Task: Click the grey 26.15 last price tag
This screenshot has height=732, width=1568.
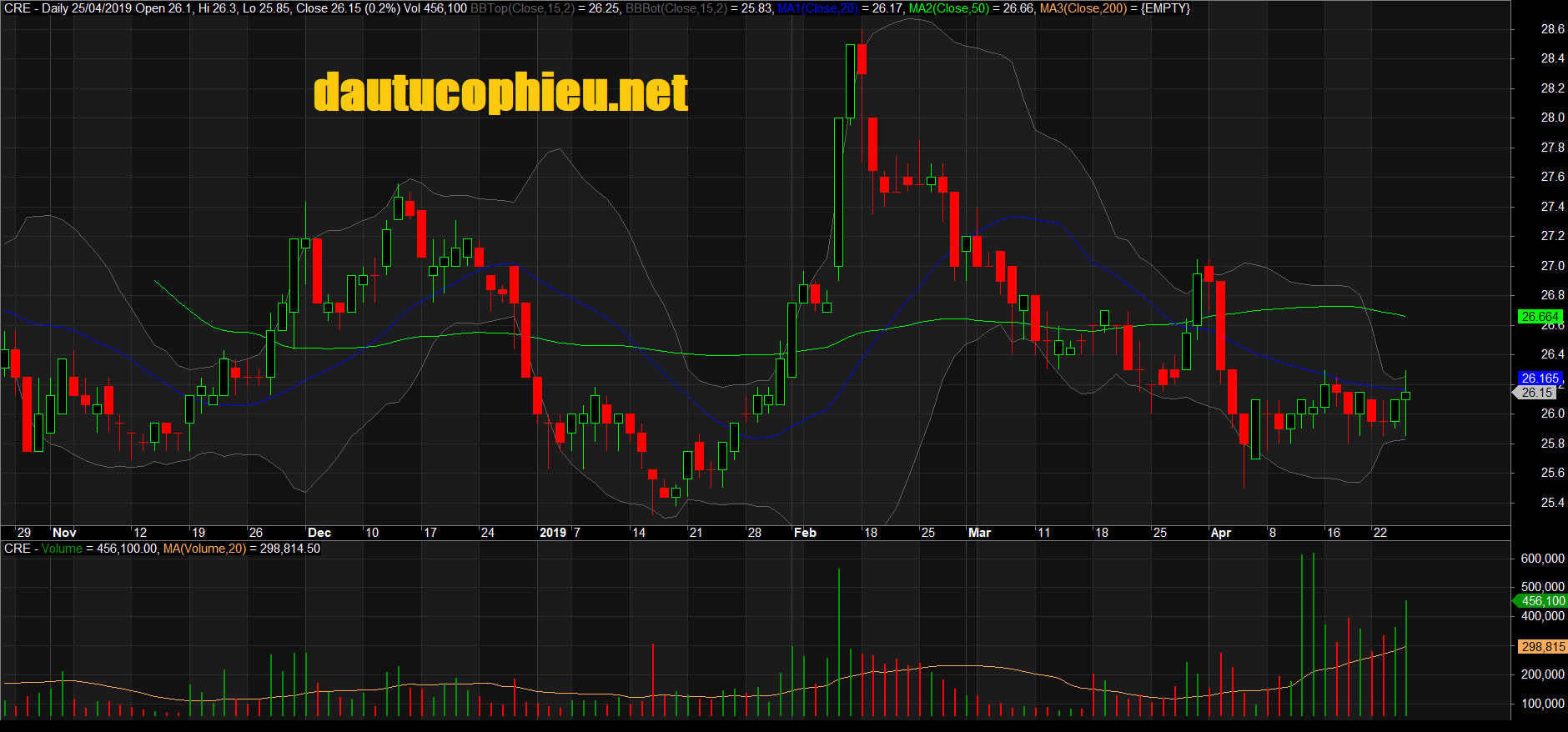Action: 1537,393
